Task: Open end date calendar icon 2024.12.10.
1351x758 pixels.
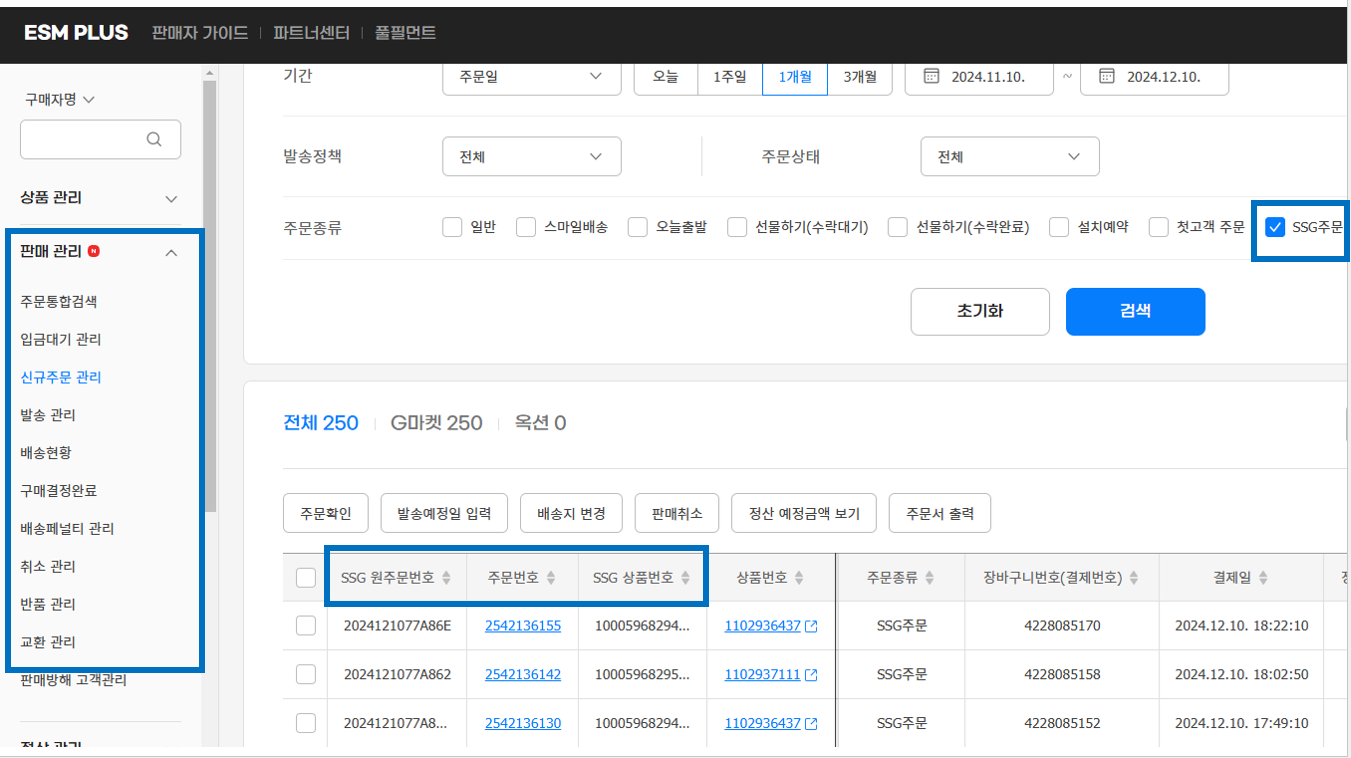Action: 1106,76
